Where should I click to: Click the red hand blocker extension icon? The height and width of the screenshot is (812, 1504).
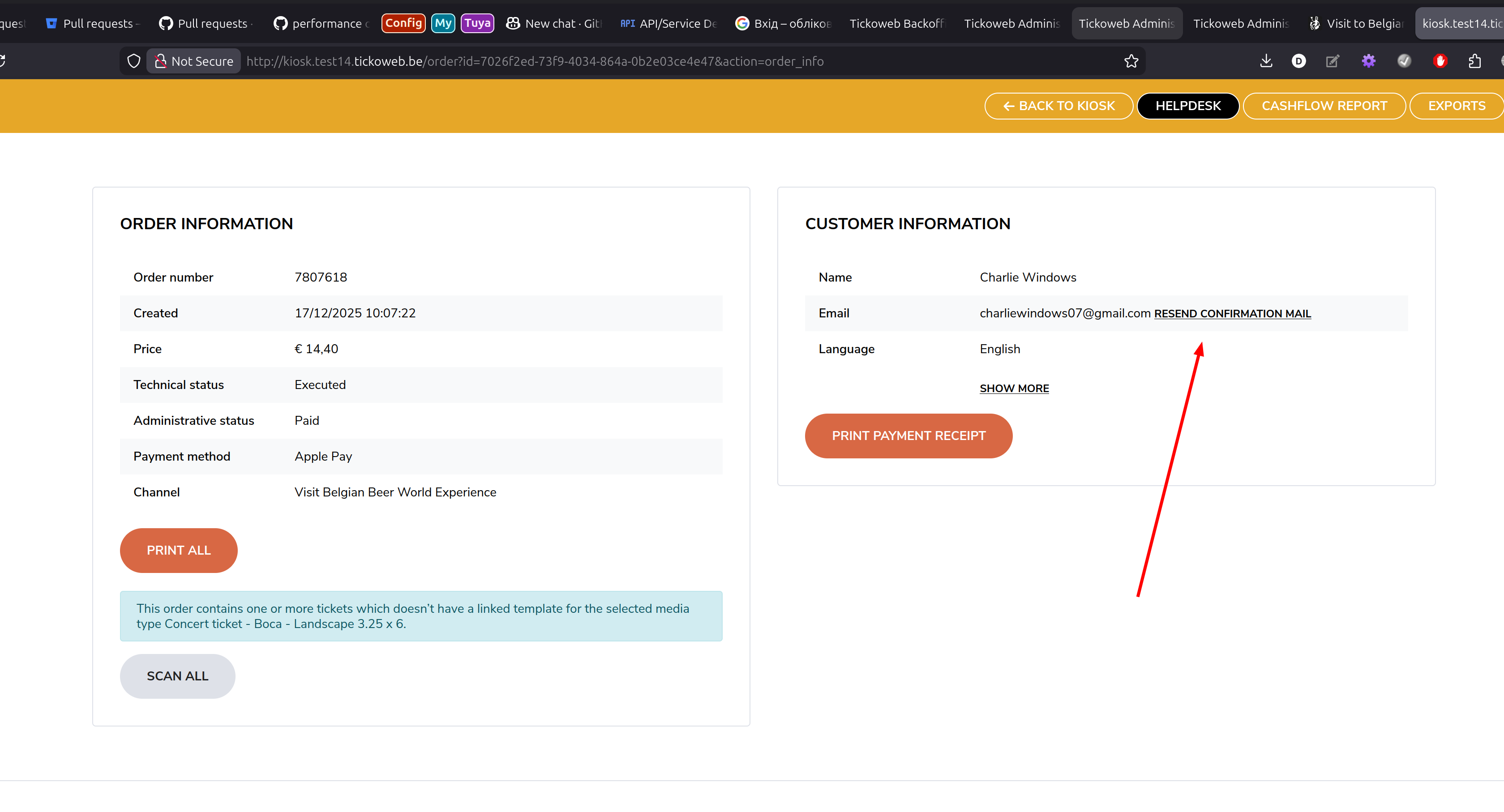point(1440,61)
